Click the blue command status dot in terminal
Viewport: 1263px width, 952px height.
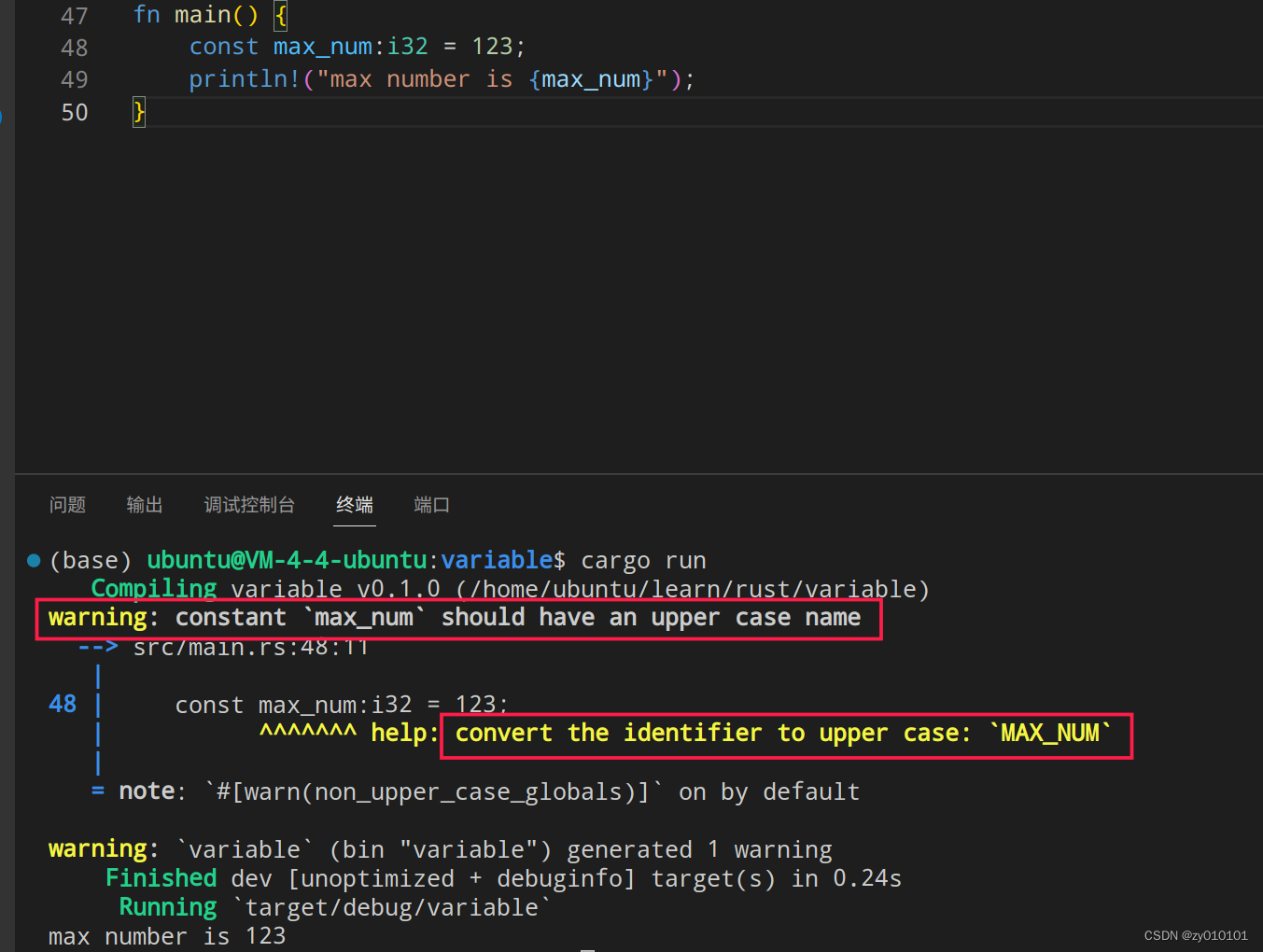click(x=34, y=560)
